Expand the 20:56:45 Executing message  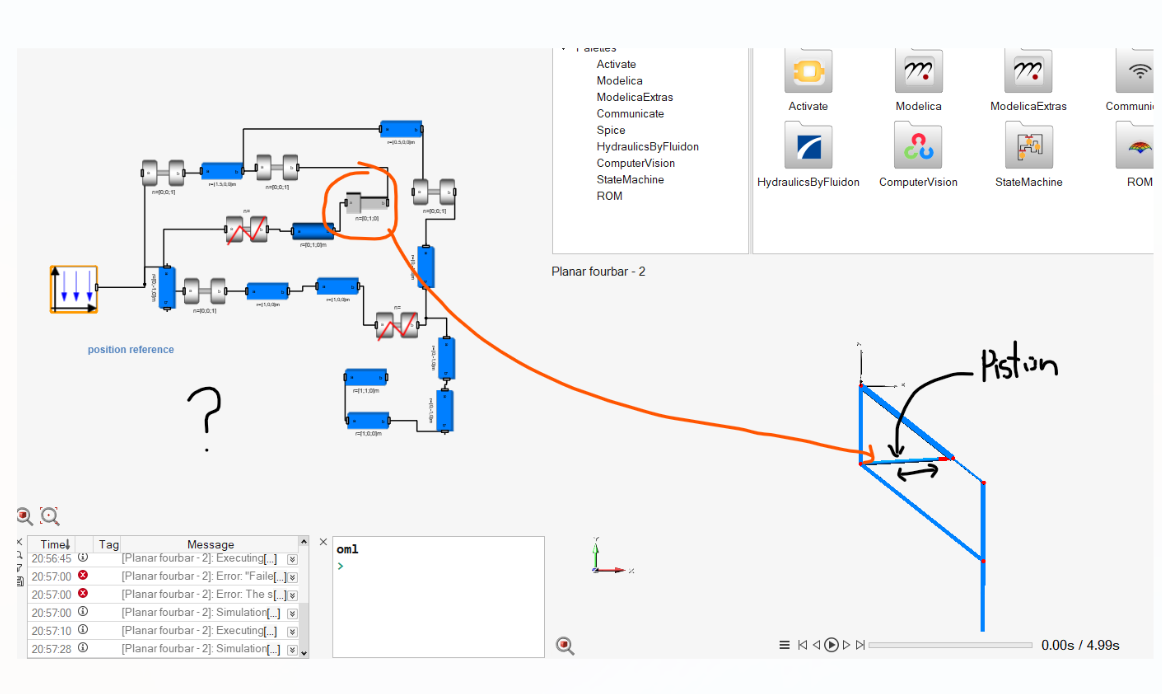[292, 559]
